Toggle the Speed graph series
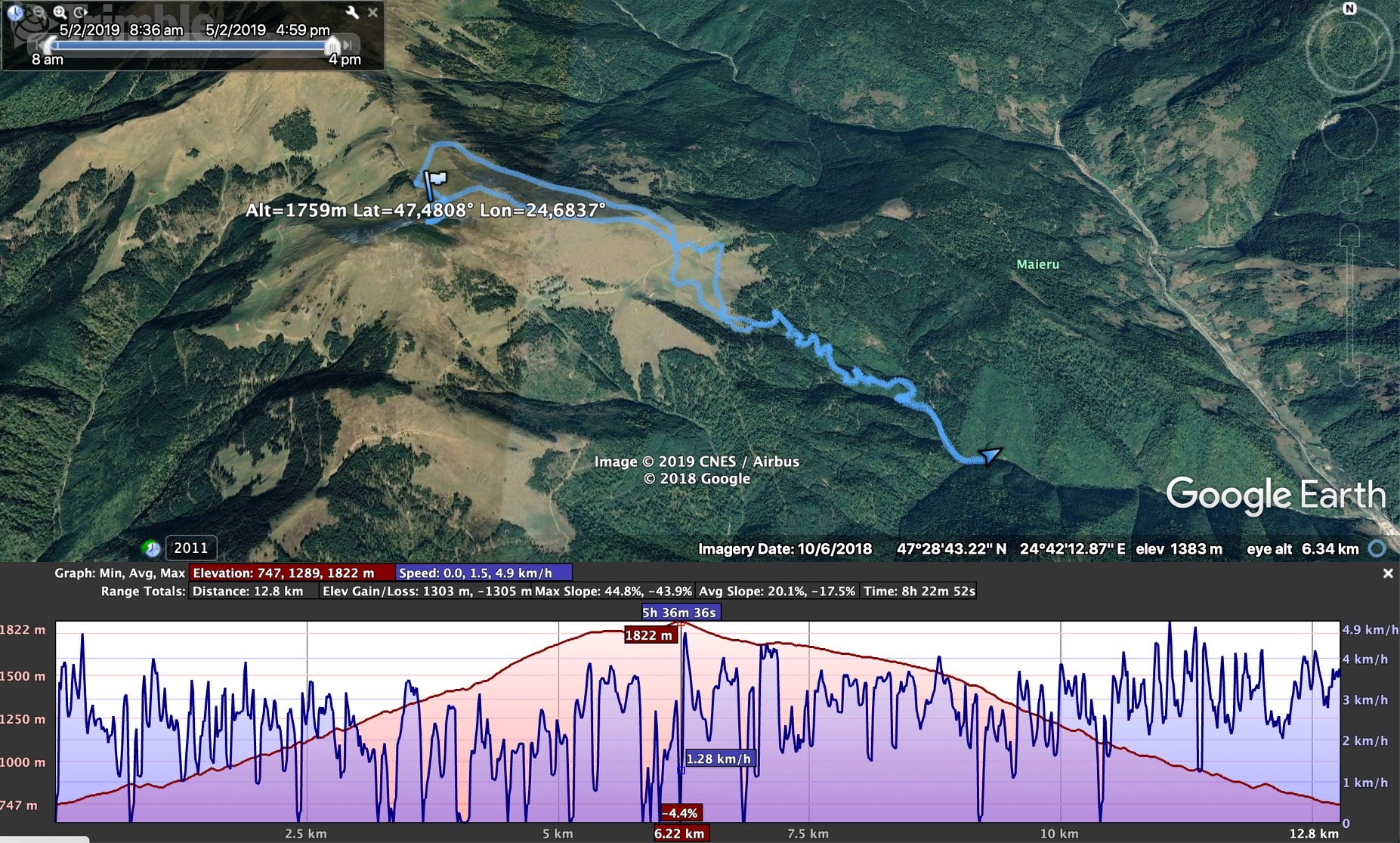 (x=483, y=573)
